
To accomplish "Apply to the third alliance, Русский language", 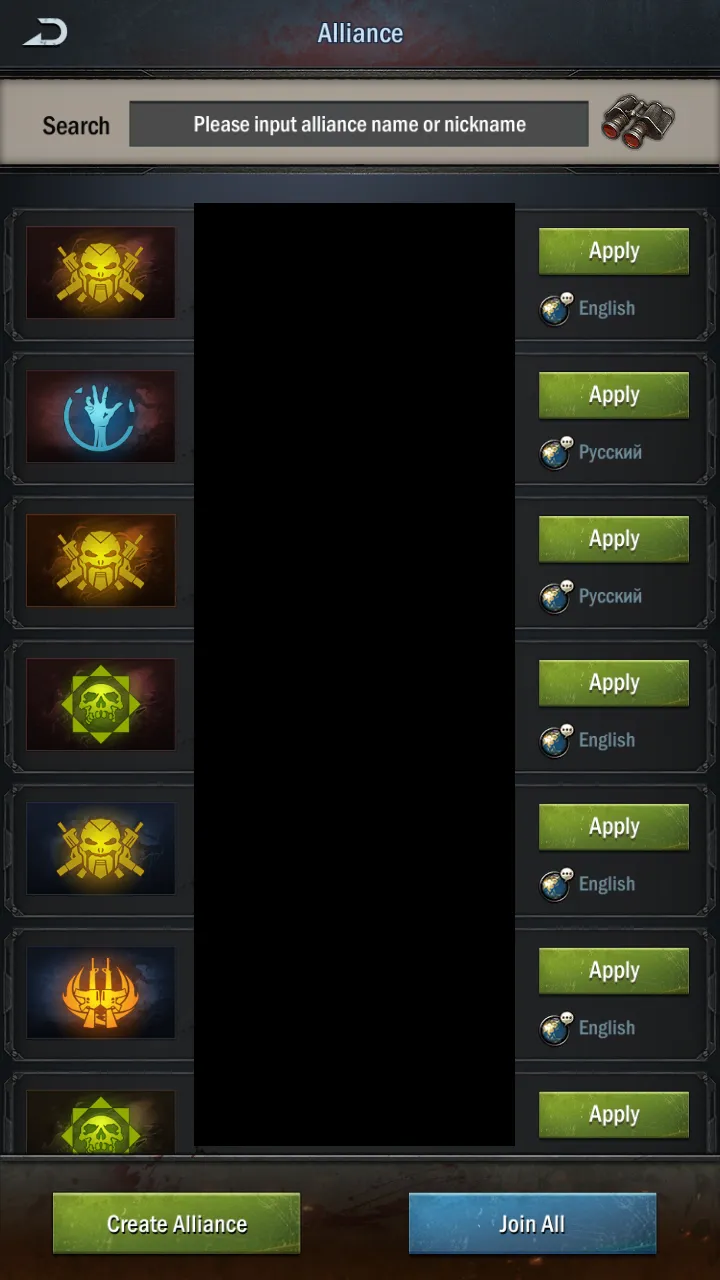I will (614, 539).
